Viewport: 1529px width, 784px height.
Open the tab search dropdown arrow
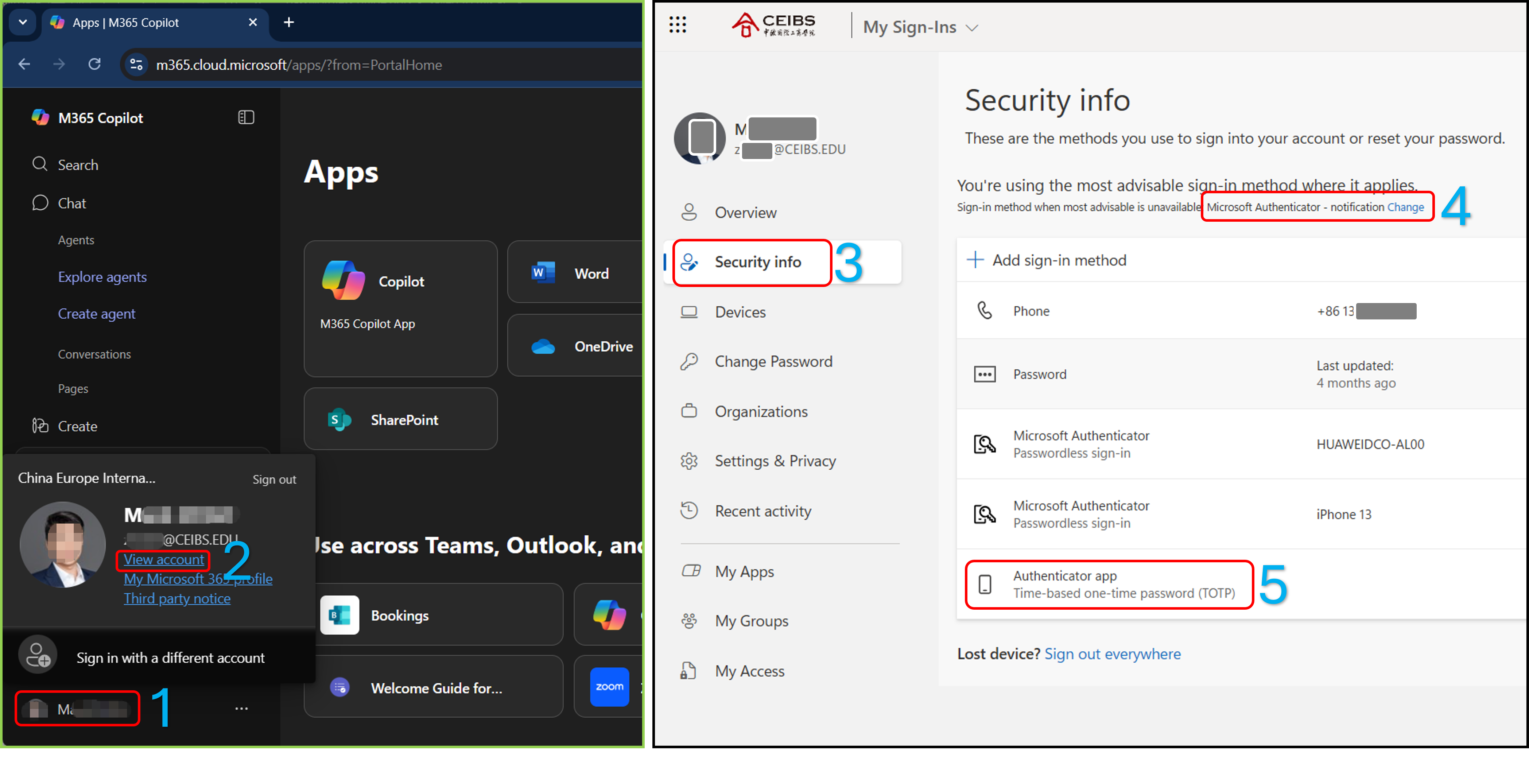click(23, 23)
